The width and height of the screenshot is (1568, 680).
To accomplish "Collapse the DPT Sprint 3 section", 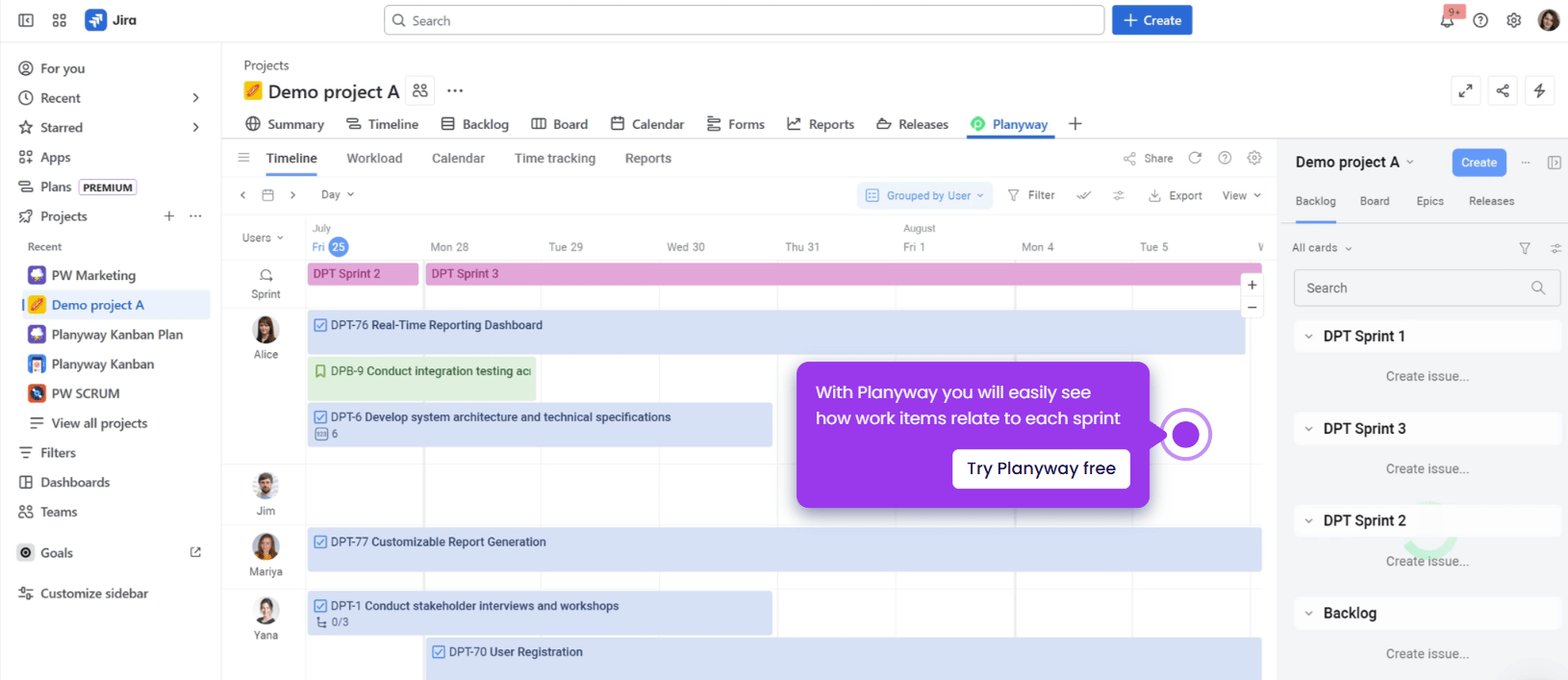I will 1308,429.
